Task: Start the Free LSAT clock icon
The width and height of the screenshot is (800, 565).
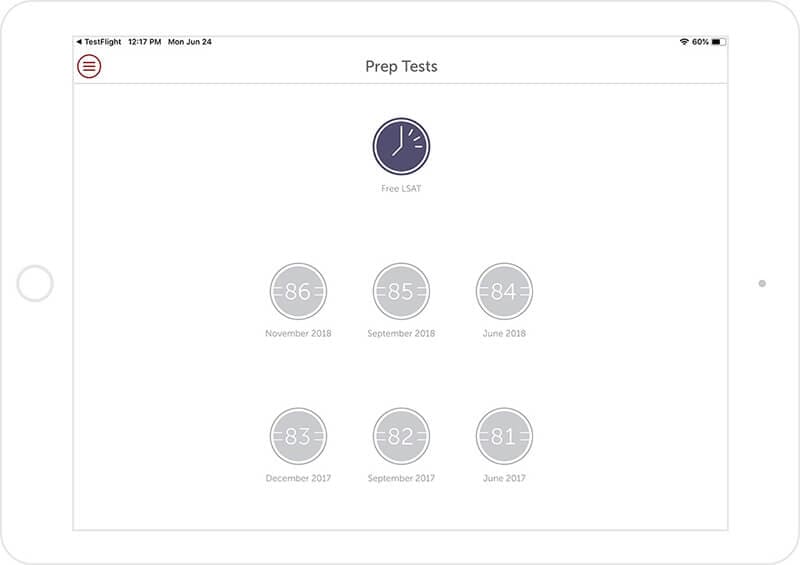Action: [x=401, y=146]
